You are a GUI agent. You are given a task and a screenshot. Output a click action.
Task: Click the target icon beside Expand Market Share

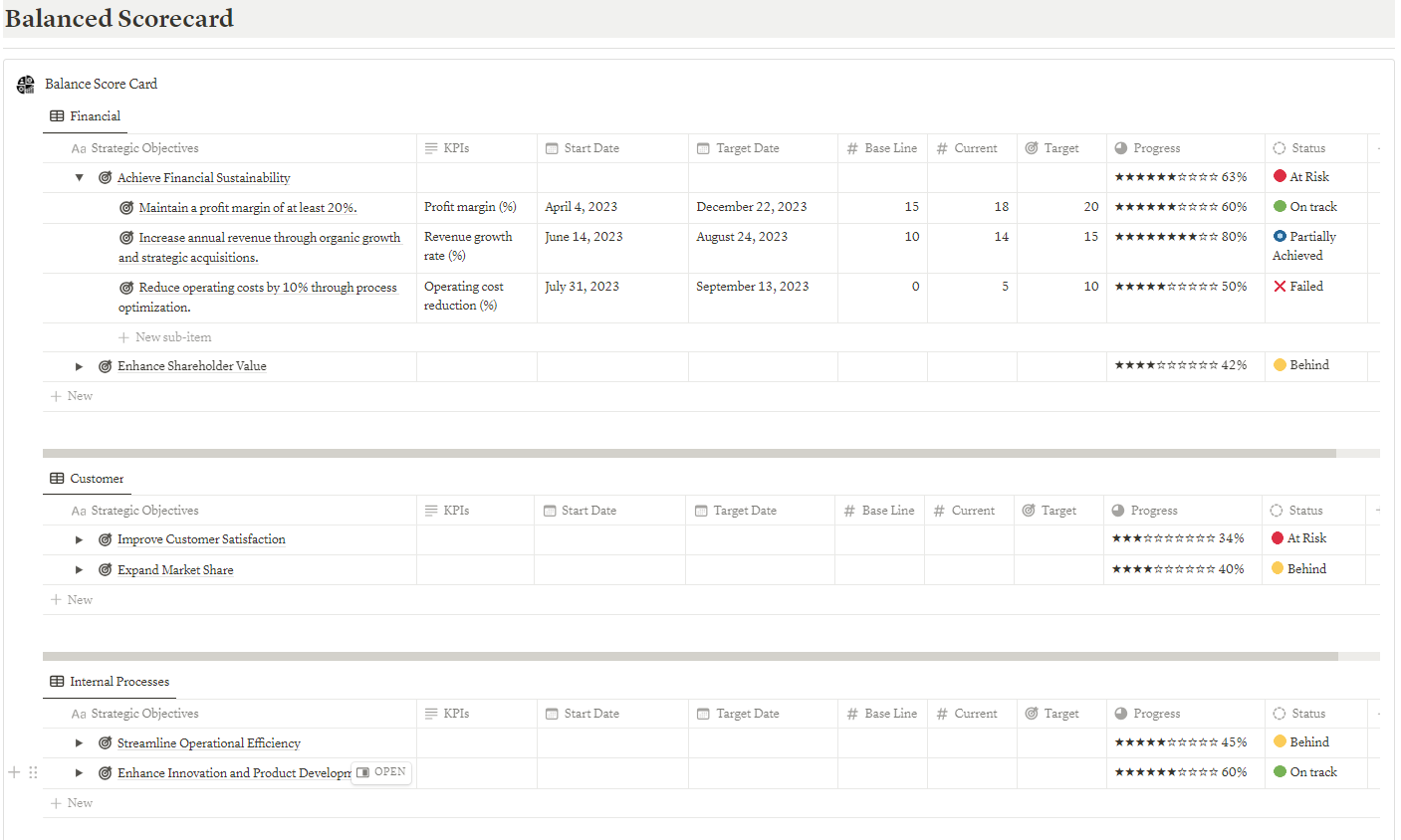tap(105, 570)
